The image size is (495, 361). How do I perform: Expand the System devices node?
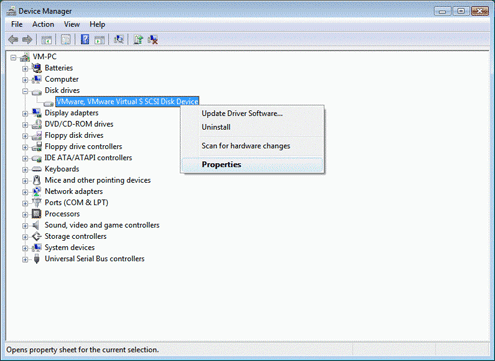(25, 248)
